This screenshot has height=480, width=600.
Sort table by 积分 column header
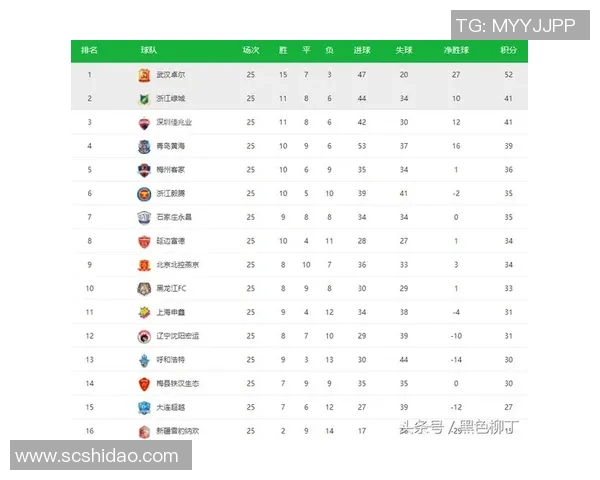508,50
